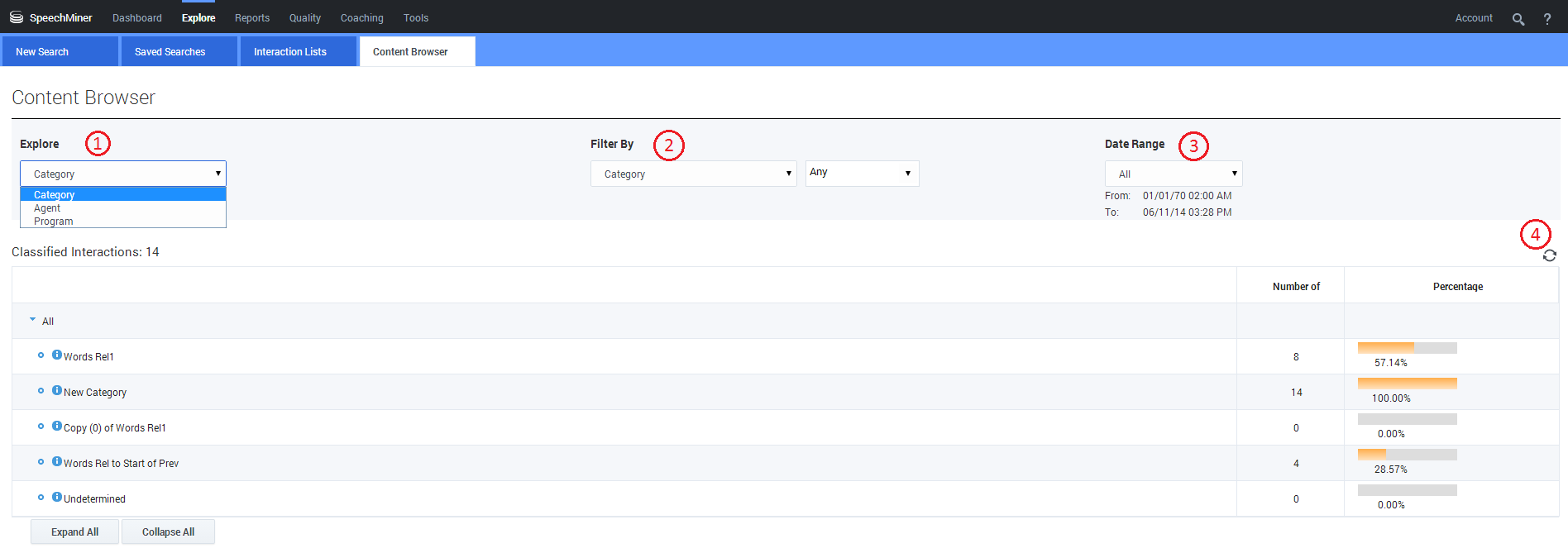This screenshot has height=553, width=1568.
Task: Click info icon for Words Rel to Start of Prev
Action: (57, 462)
